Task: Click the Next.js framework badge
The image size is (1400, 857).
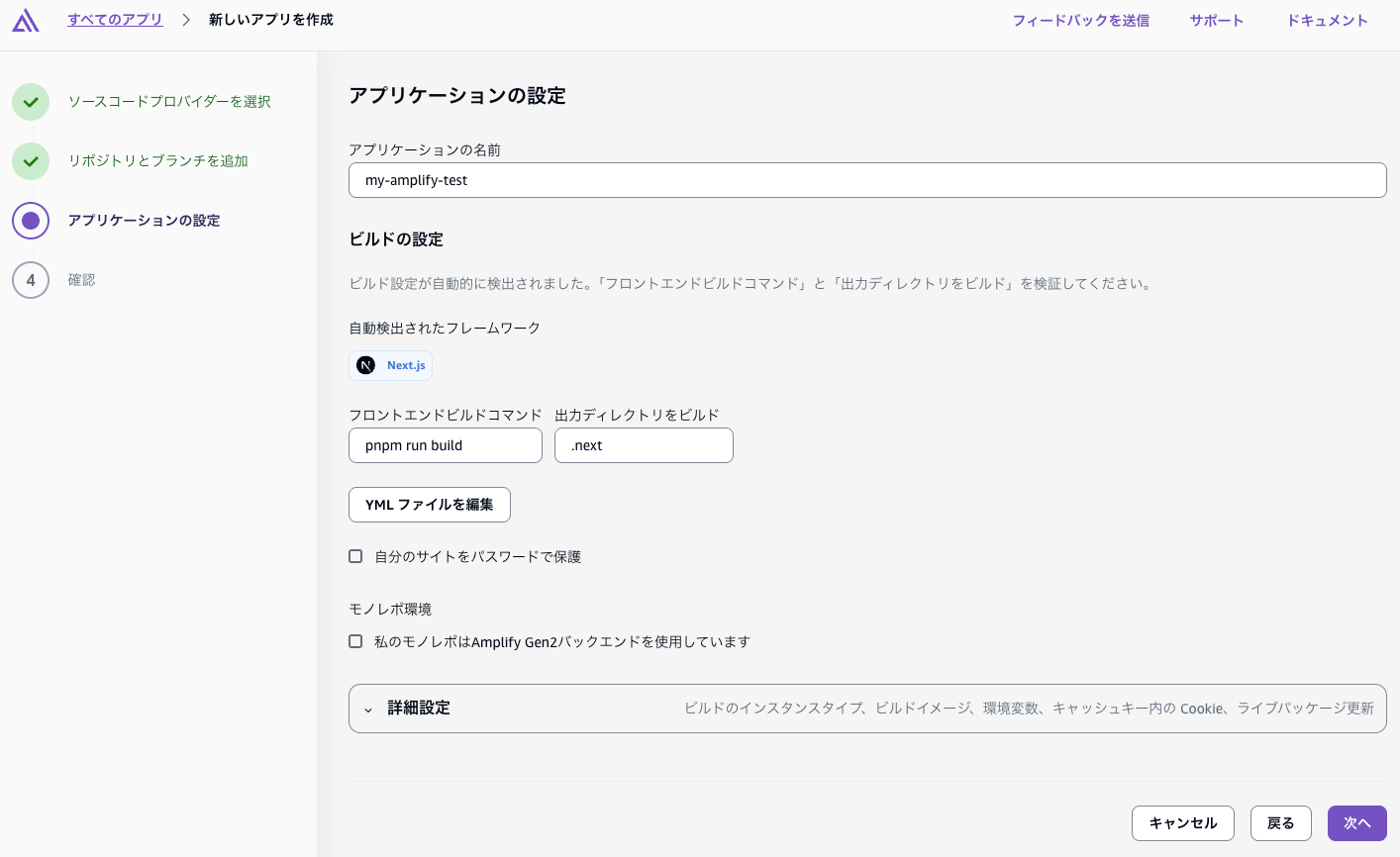Action: 390,365
